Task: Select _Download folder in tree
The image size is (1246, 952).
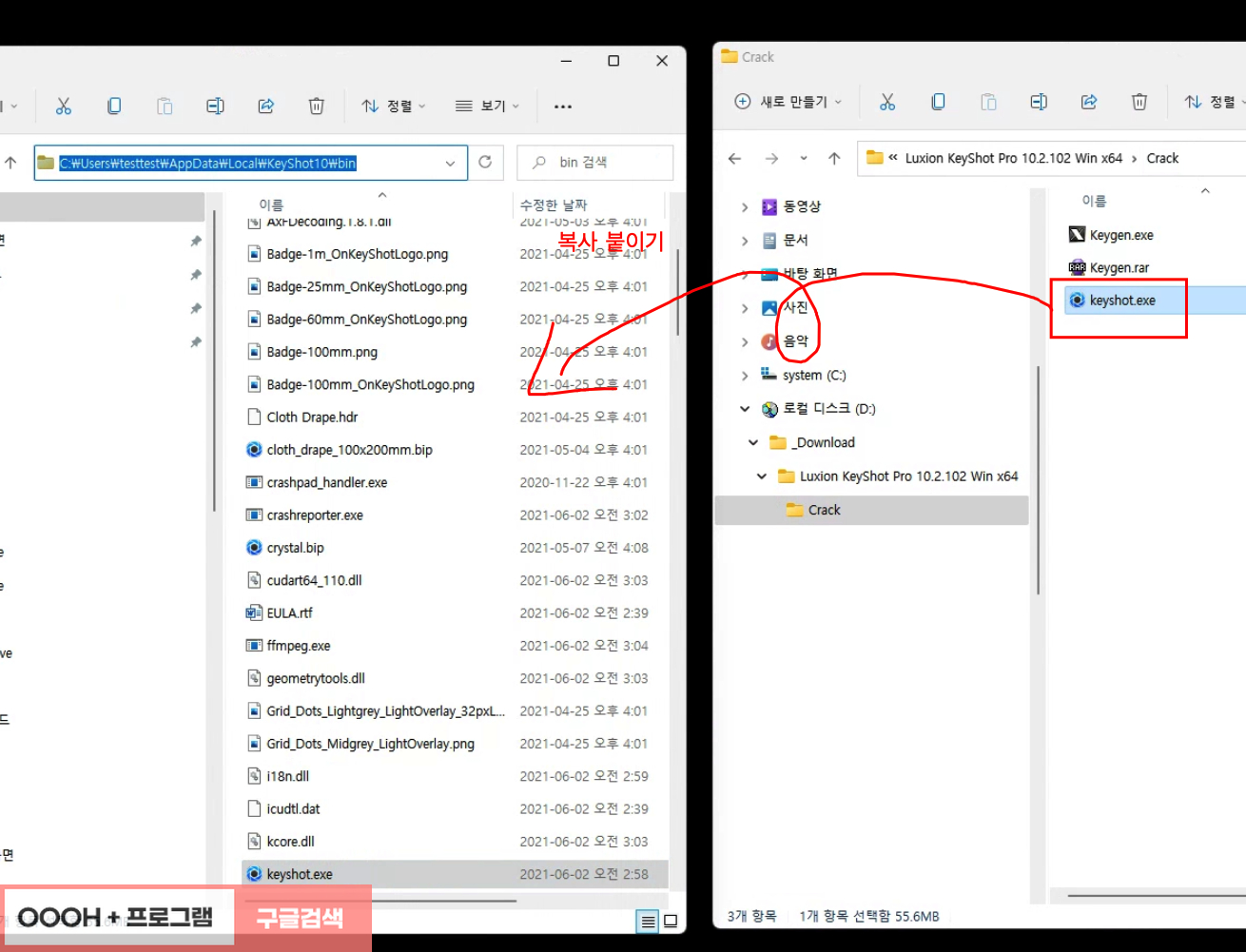Action: pyautogui.click(x=813, y=442)
